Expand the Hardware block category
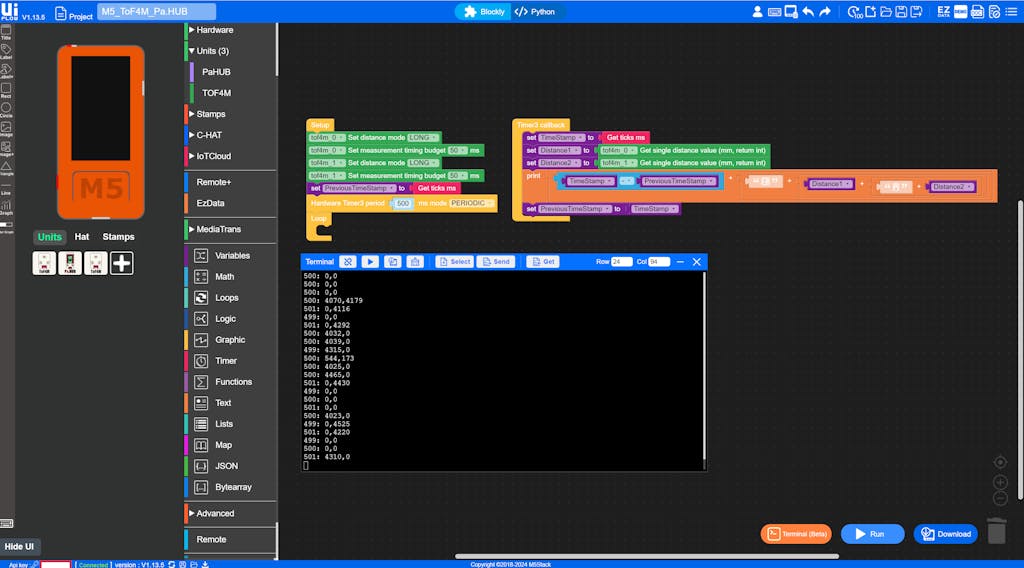 tap(214, 30)
